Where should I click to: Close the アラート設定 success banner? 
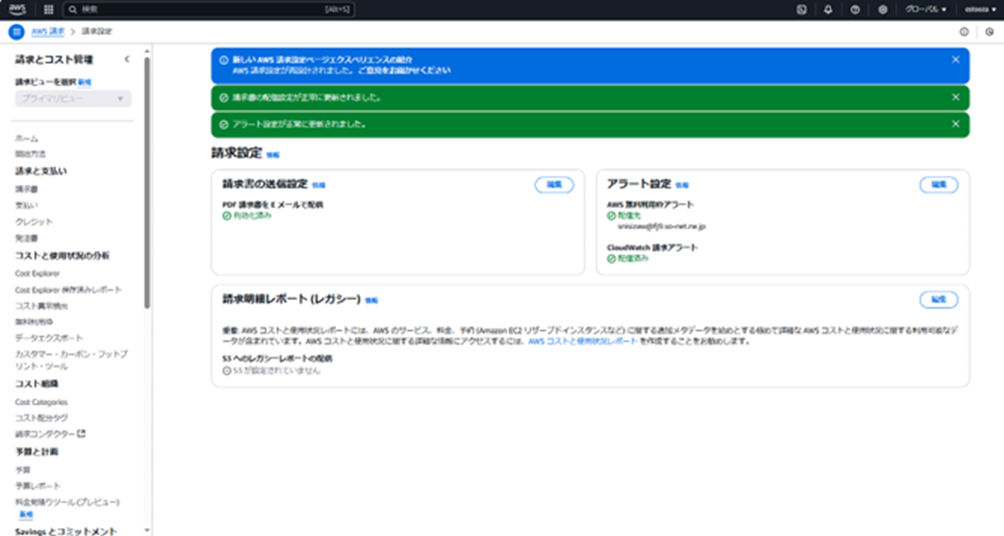tap(955, 124)
